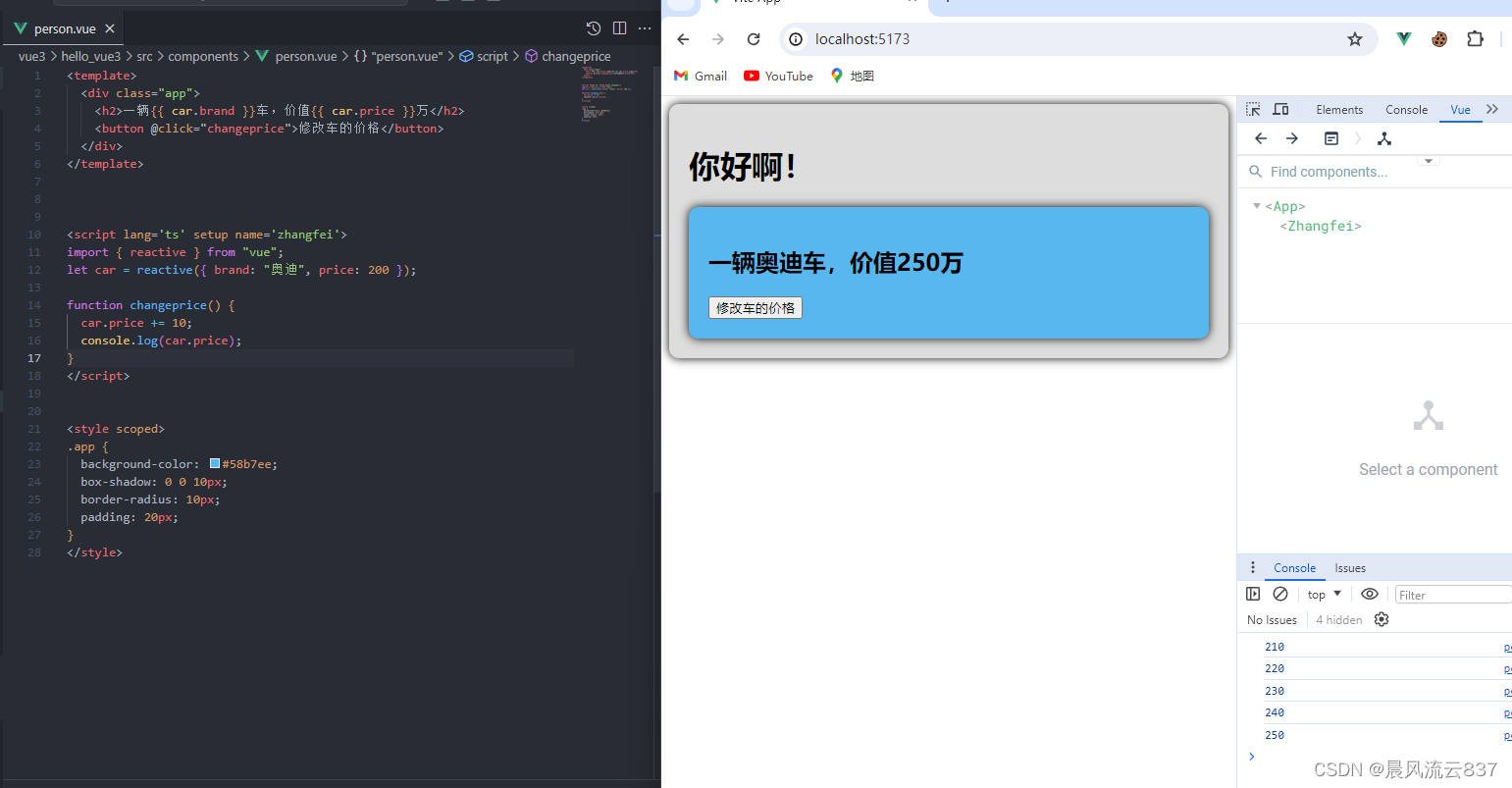Go forward in Vue devtools panel
1512x788 pixels.
click(1292, 138)
